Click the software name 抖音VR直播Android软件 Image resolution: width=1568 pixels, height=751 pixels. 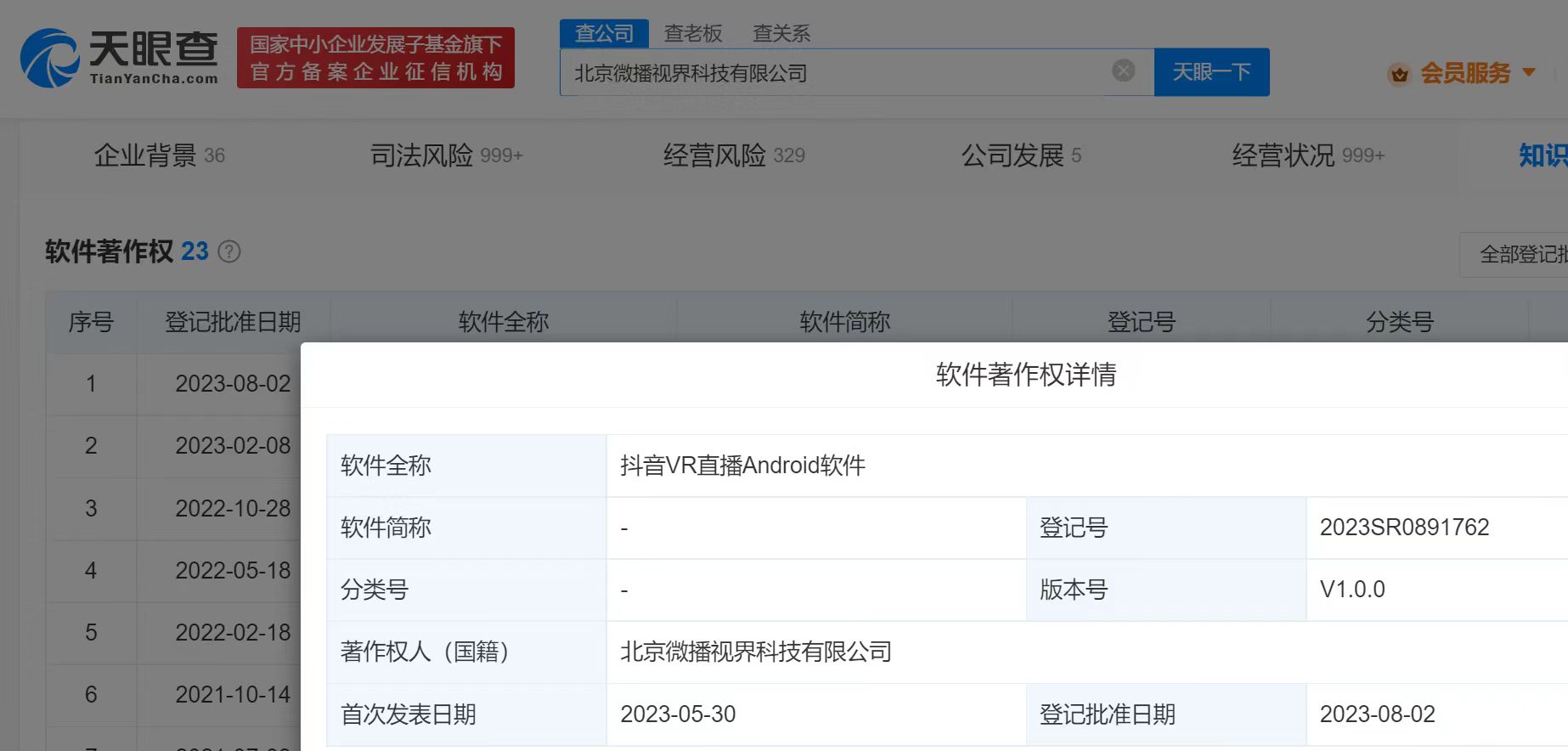tap(743, 466)
